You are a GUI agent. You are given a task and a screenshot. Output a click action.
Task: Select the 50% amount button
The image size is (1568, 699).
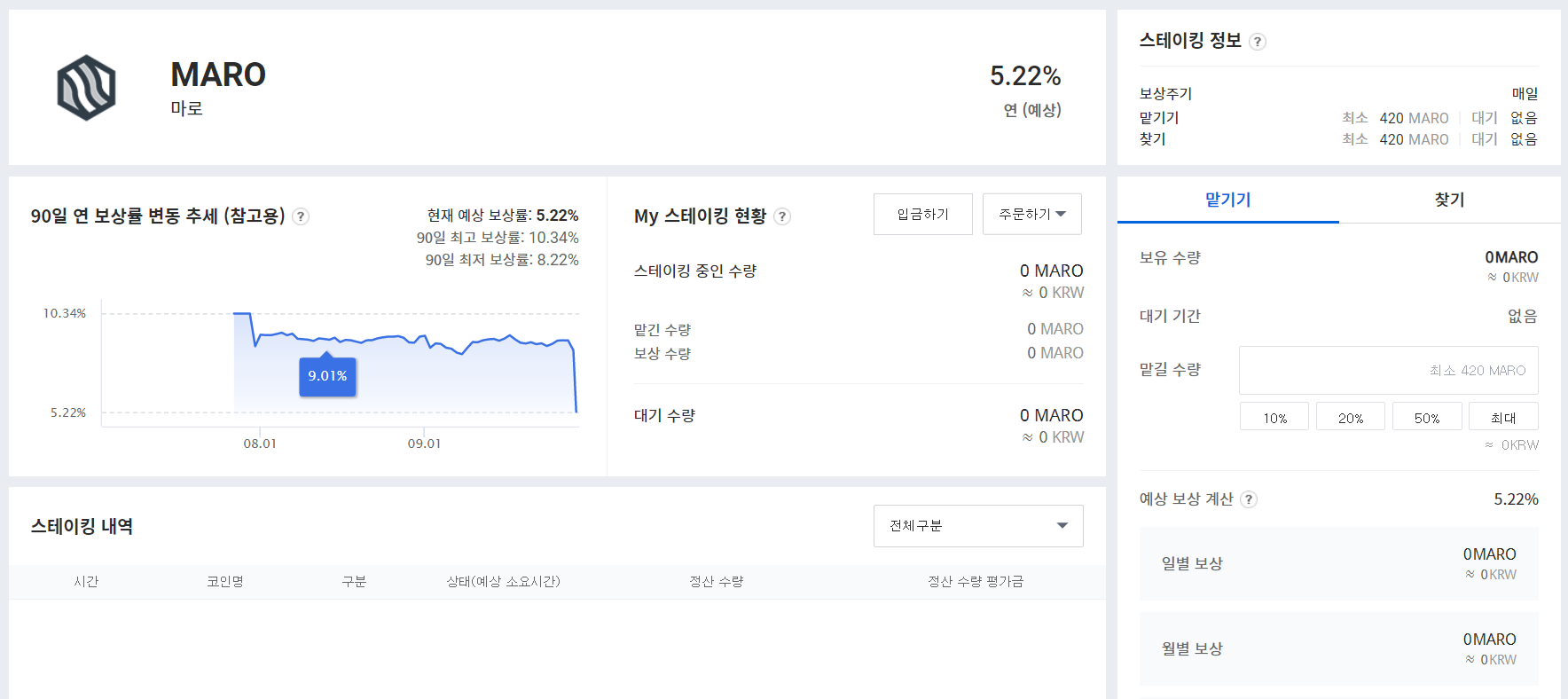1427,417
